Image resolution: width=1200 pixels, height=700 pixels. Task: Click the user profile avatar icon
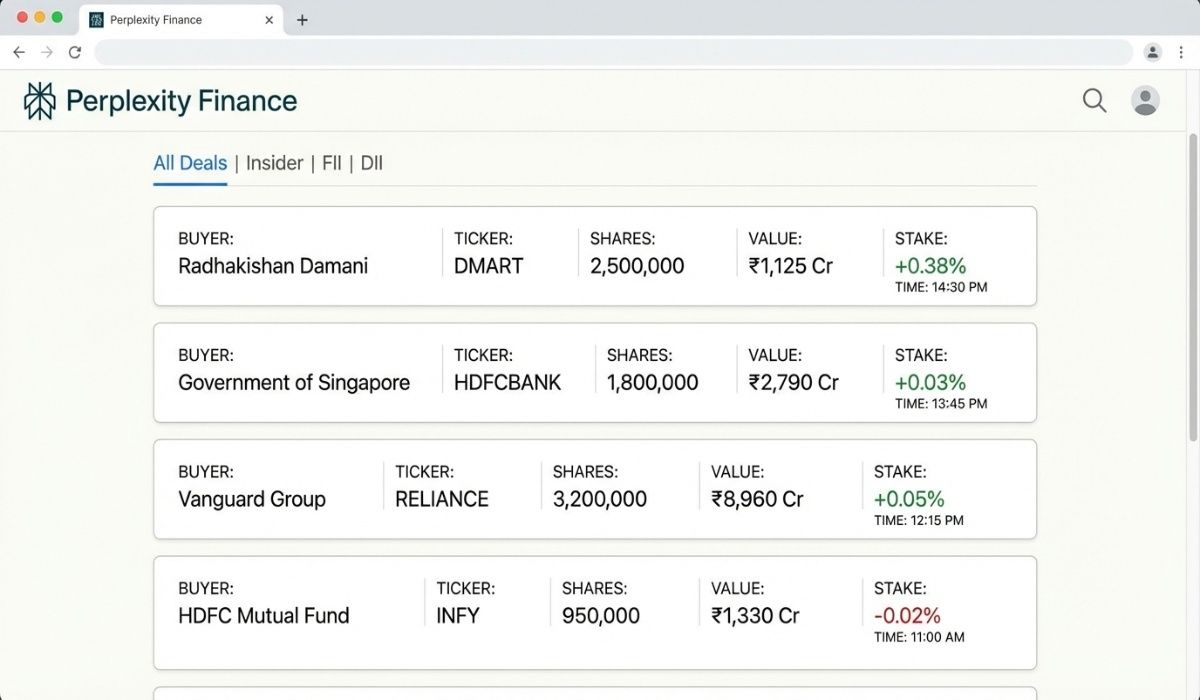click(1145, 100)
